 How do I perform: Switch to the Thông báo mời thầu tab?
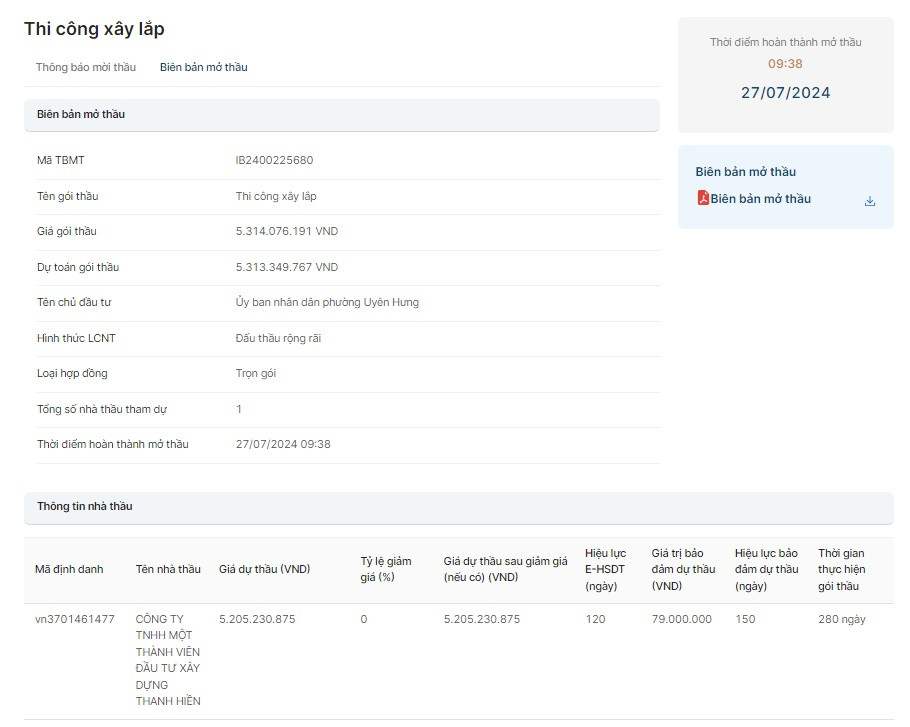(86, 67)
